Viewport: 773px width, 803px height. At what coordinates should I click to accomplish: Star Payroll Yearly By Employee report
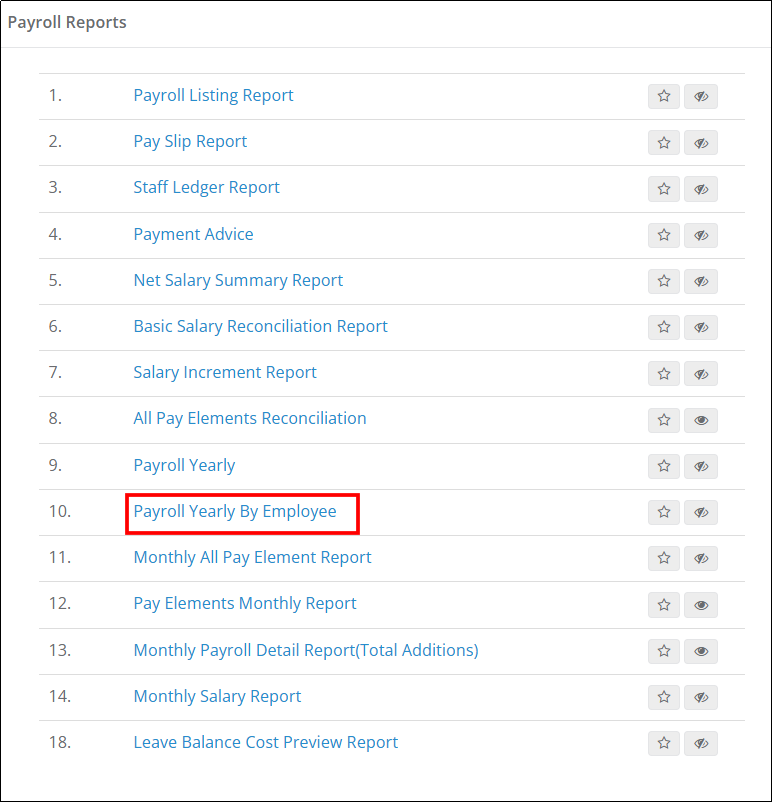(x=664, y=512)
